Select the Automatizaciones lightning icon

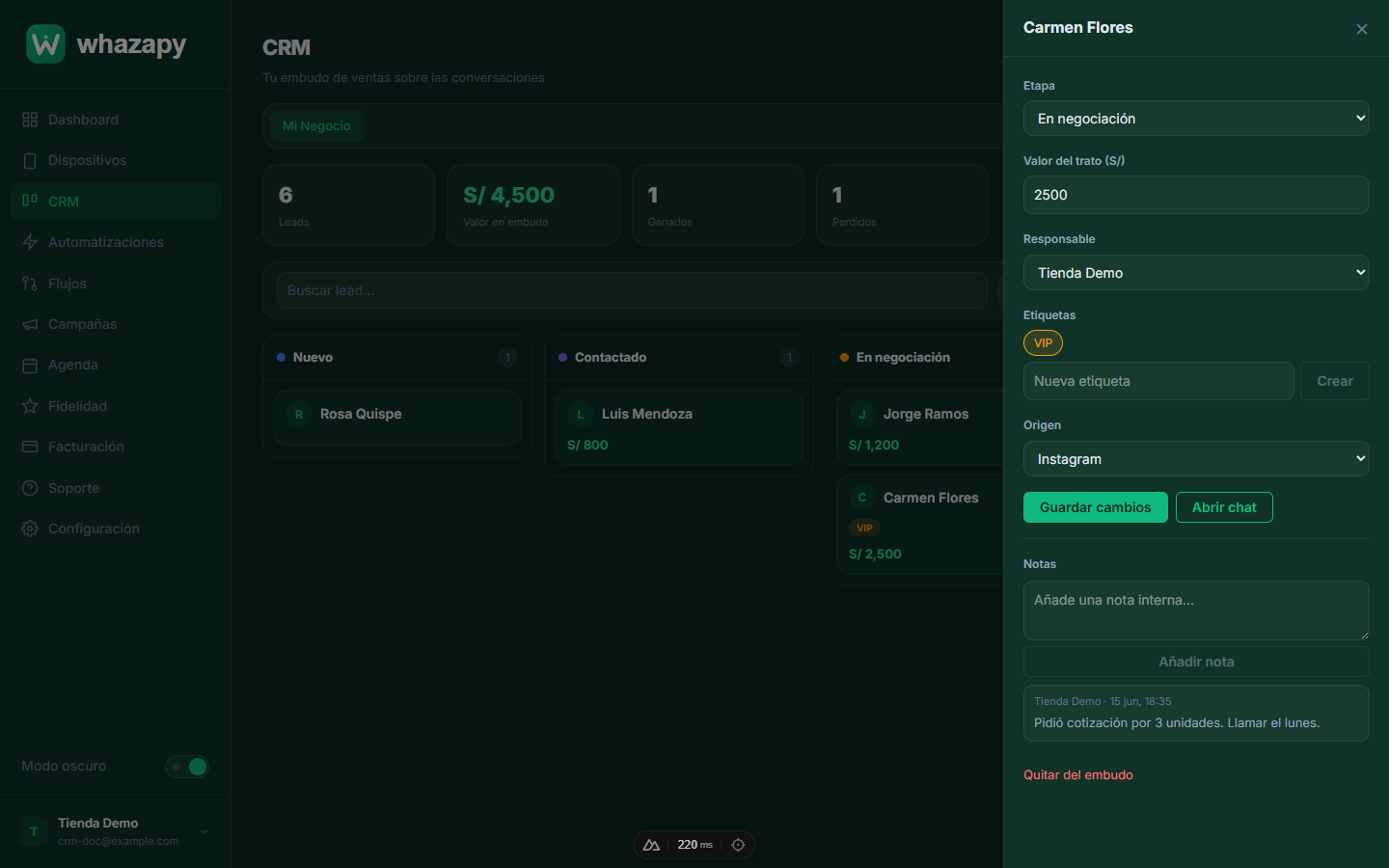(x=30, y=242)
